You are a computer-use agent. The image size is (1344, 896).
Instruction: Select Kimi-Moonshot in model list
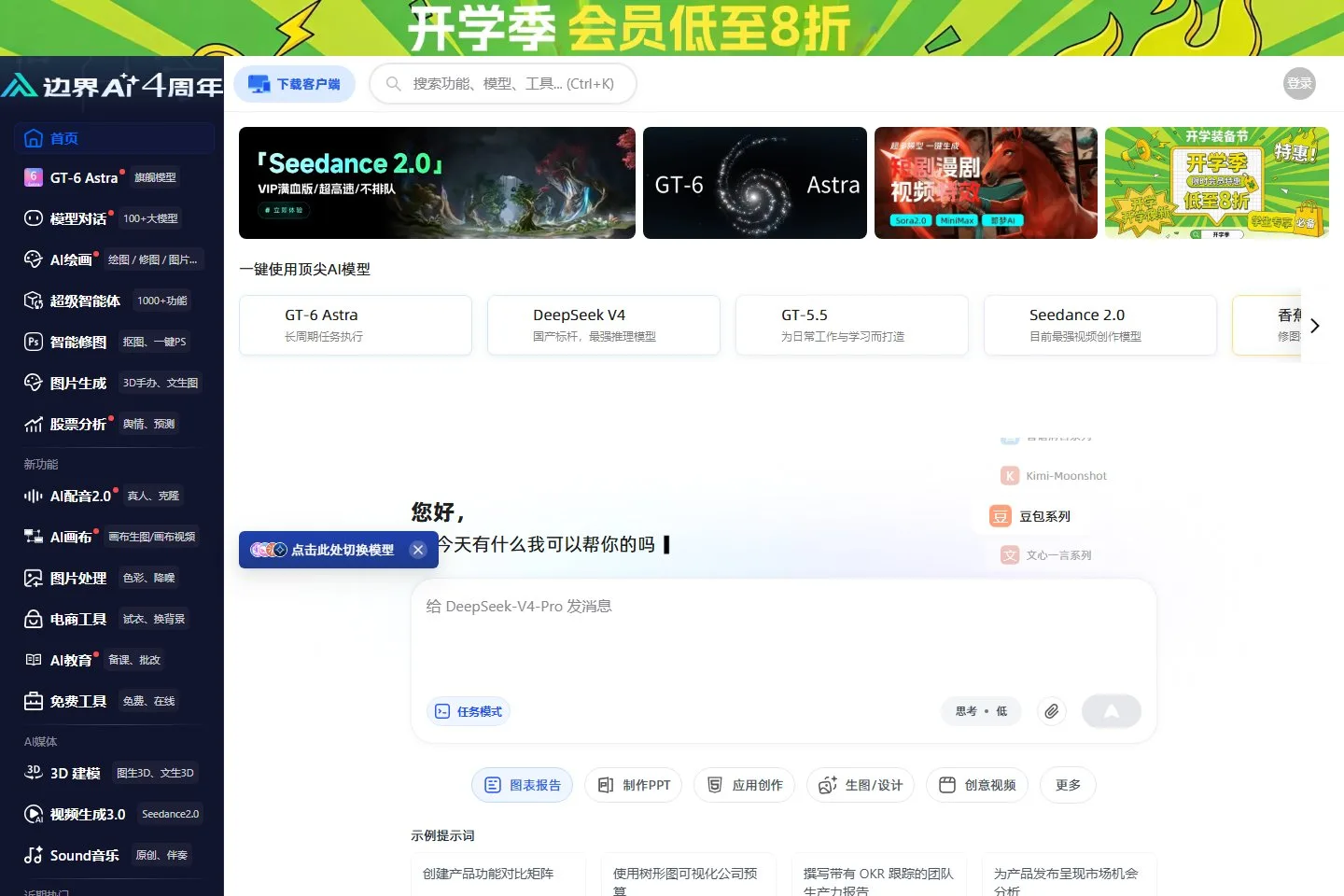click(x=1055, y=476)
